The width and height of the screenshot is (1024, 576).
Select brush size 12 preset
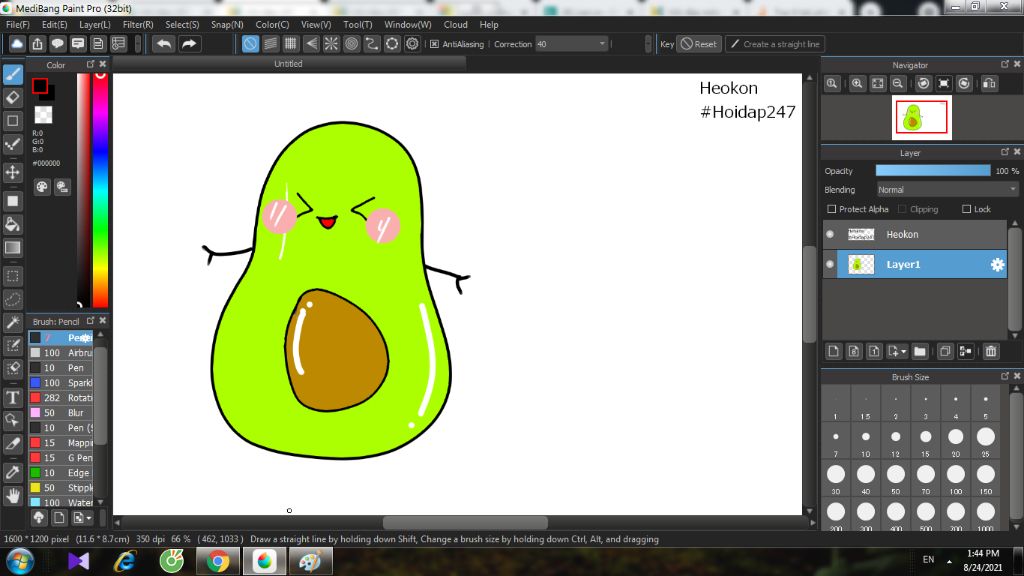(895, 441)
